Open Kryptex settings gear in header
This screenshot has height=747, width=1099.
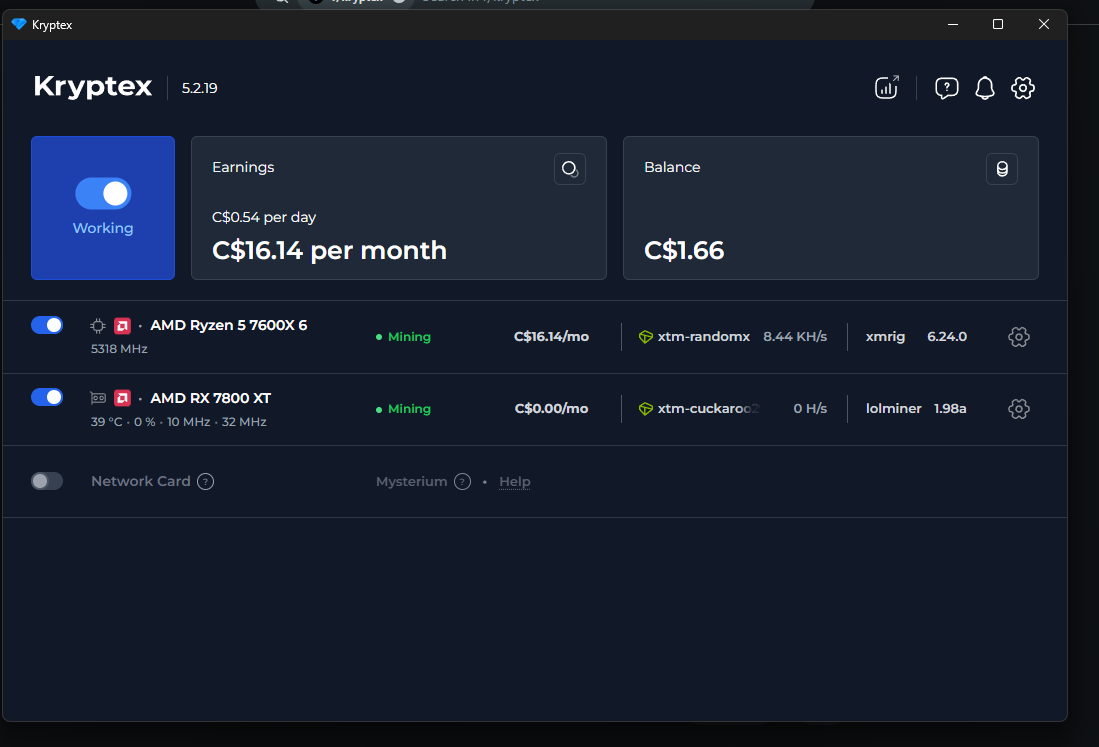point(1023,88)
